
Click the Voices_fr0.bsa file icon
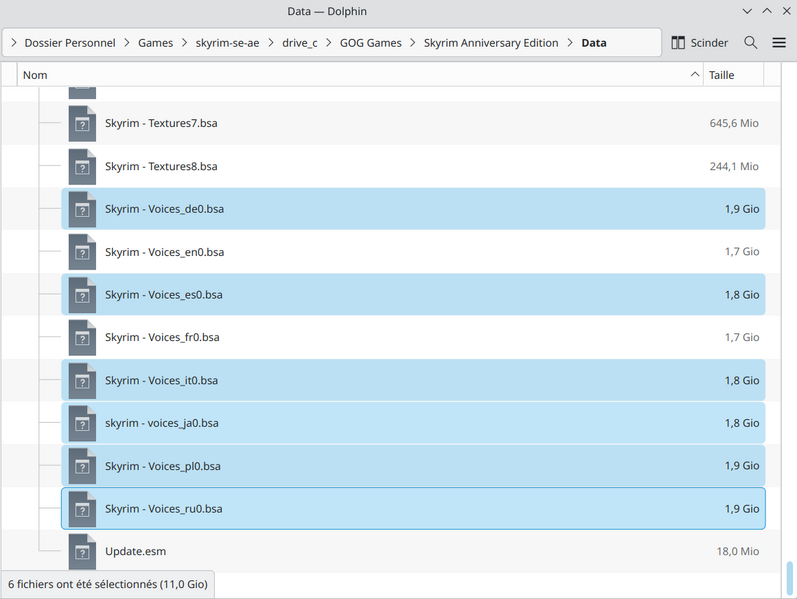click(82, 338)
